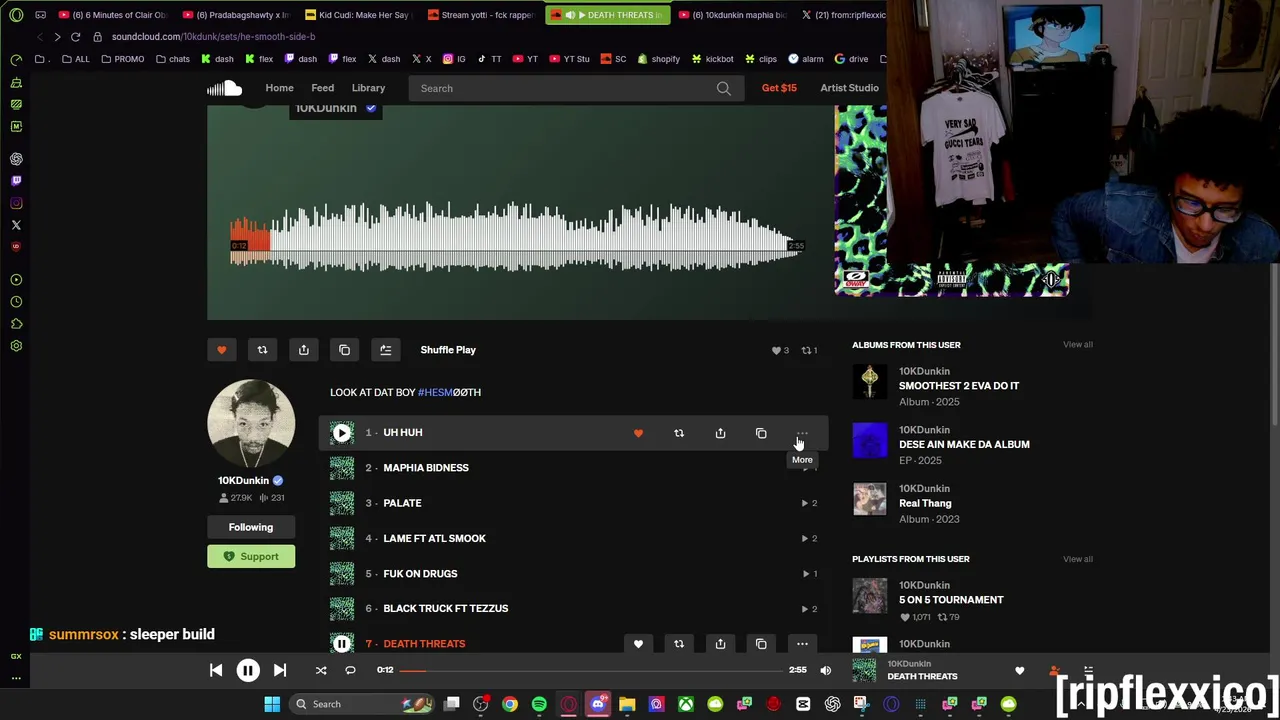Viewport: 1280px width, 720px height.
Task: Open album SMOOTHEST 2 EVA DO IT
Action: pos(959,386)
